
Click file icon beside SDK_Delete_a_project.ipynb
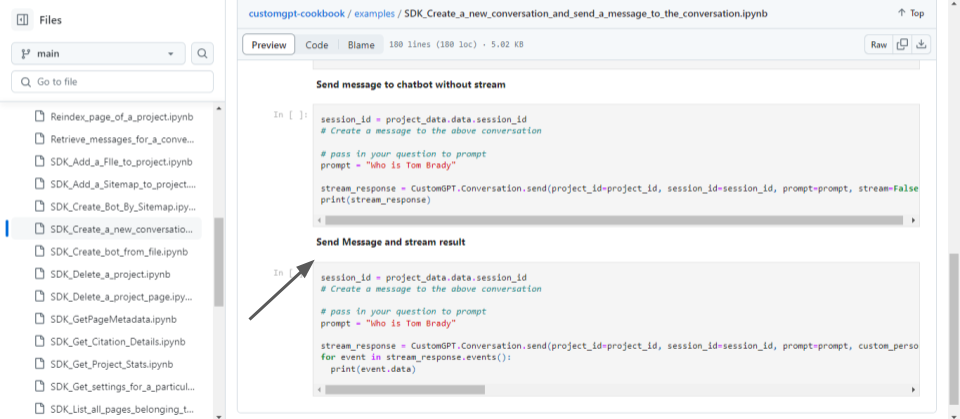coord(40,274)
